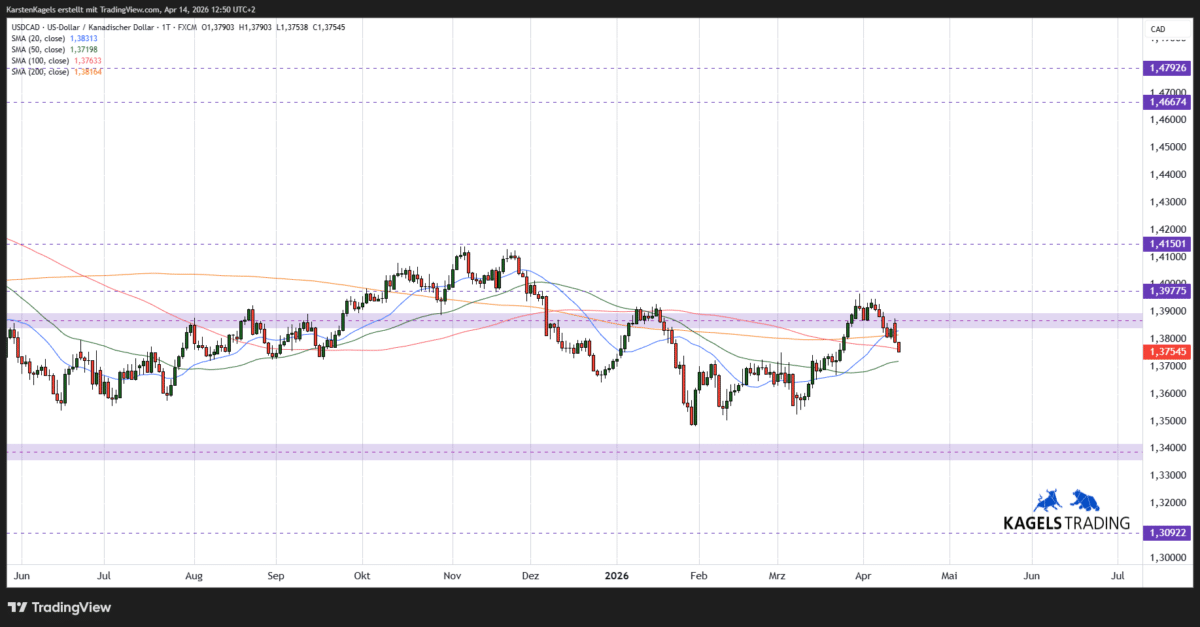Click the purple 1,47926 price level label
Image resolution: width=1200 pixels, height=627 pixels.
pyautogui.click(x=1166, y=68)
